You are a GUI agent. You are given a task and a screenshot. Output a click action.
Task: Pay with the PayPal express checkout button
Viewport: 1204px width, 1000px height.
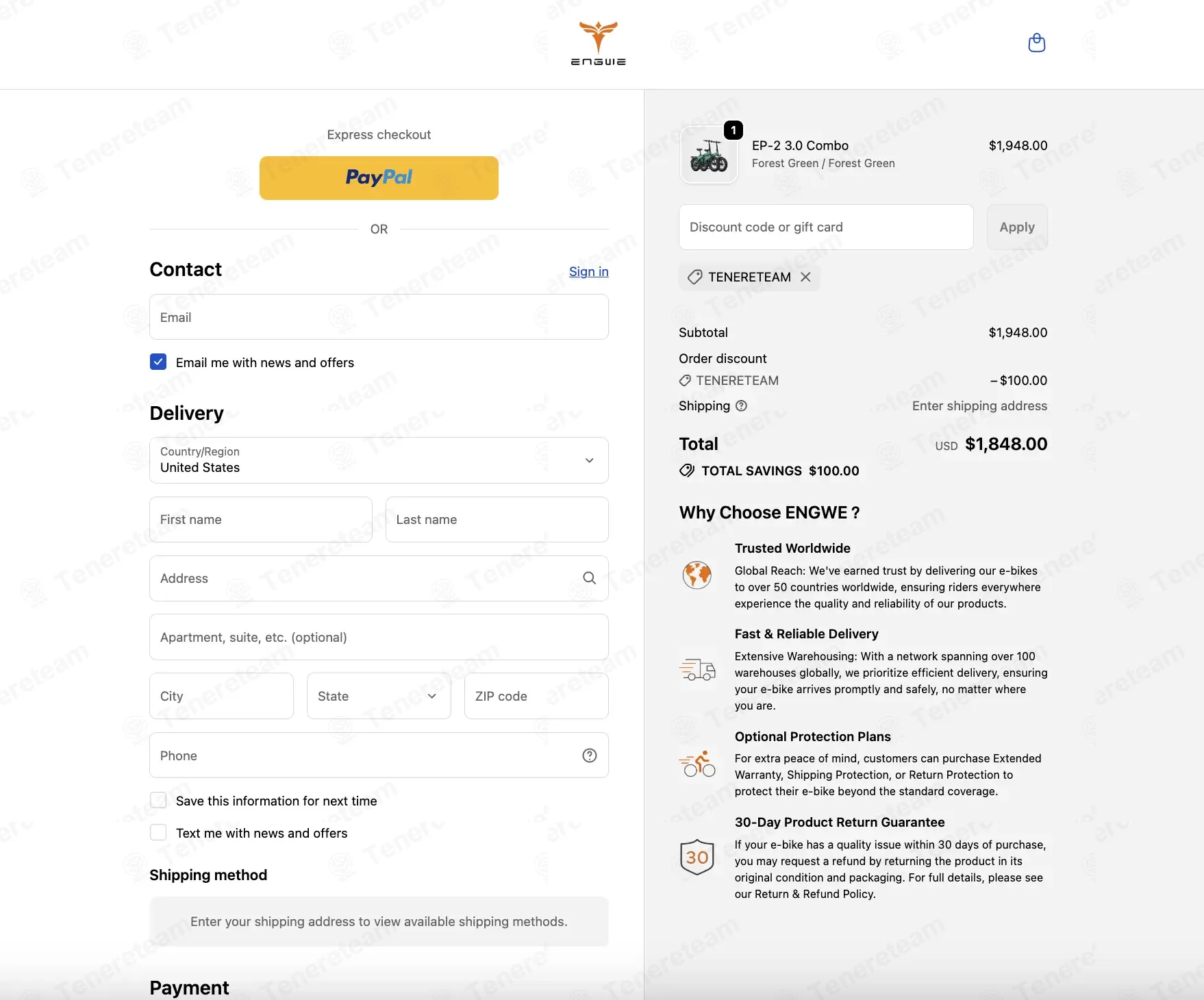point(379,178)
